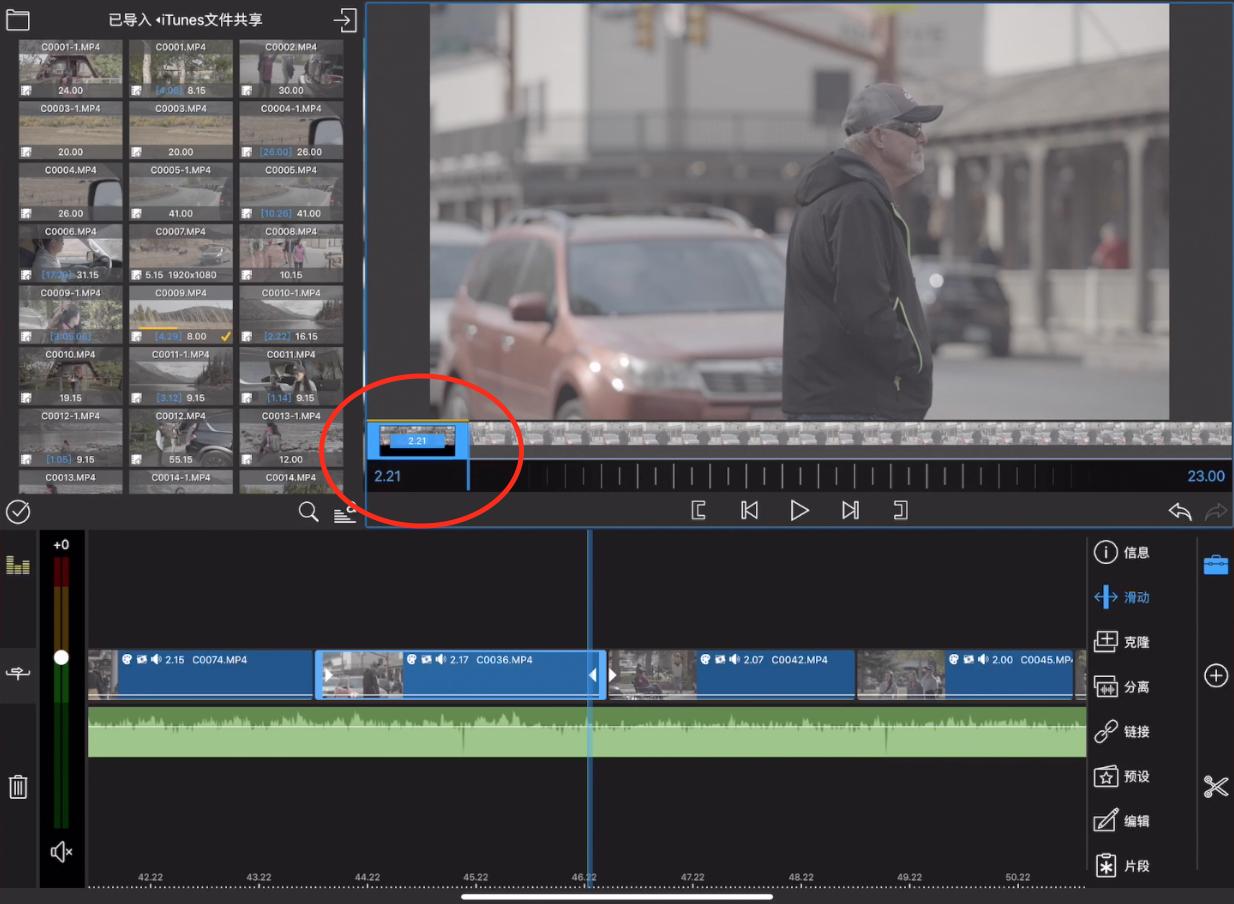Image resolution: width=1234 pixels, height=904 pixels.
Task: Delete with the trash can icon
Action: [x=18, y=787]
